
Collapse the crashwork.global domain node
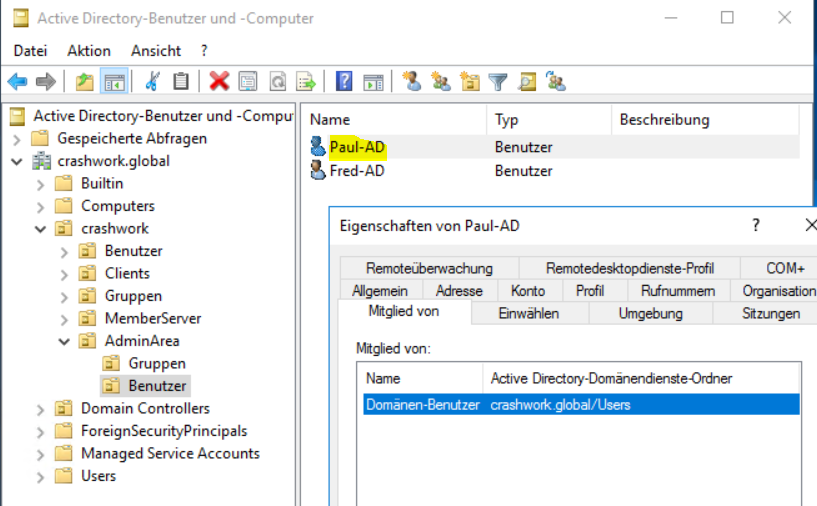pos(17,162)
